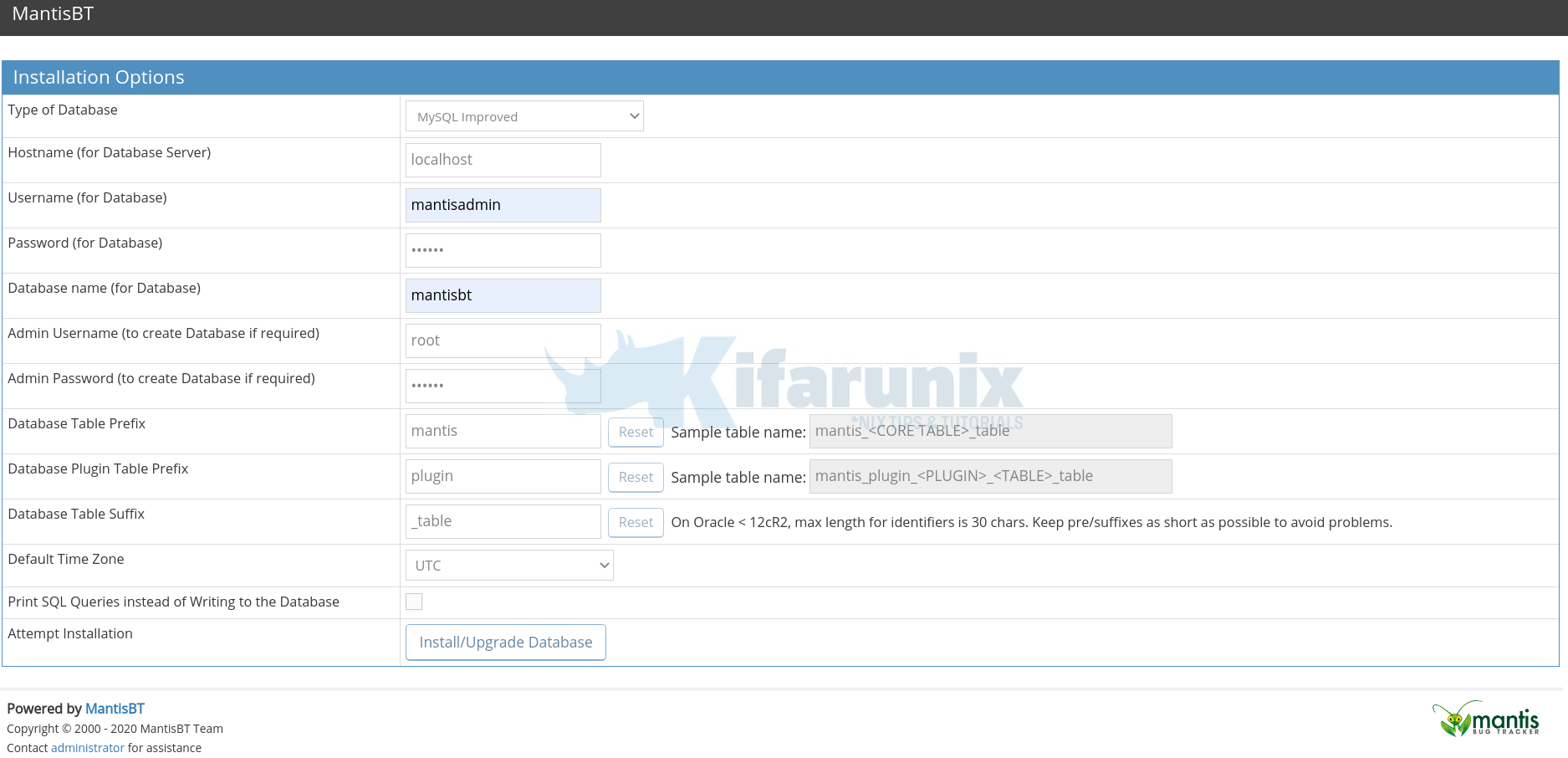Click Install/Upgrade Database button
Screen dimensions: 1568x758
(505, 643)
